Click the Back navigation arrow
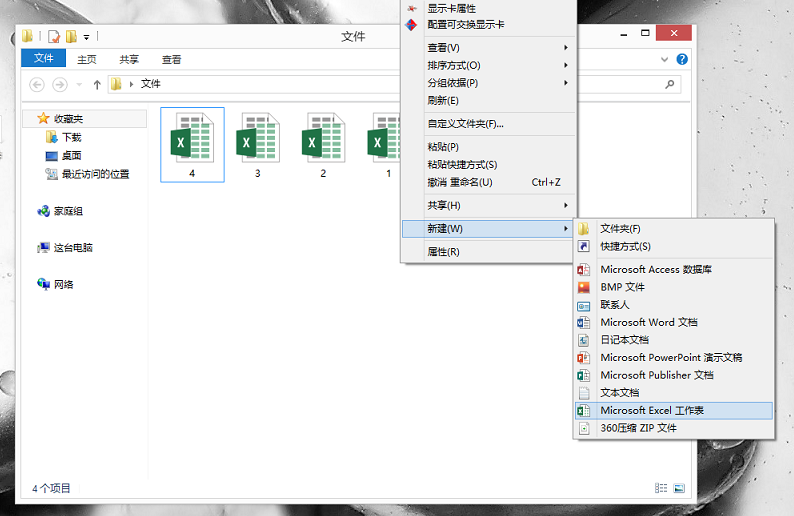Viewport: 794px width, 516px height. pos(36,85)
